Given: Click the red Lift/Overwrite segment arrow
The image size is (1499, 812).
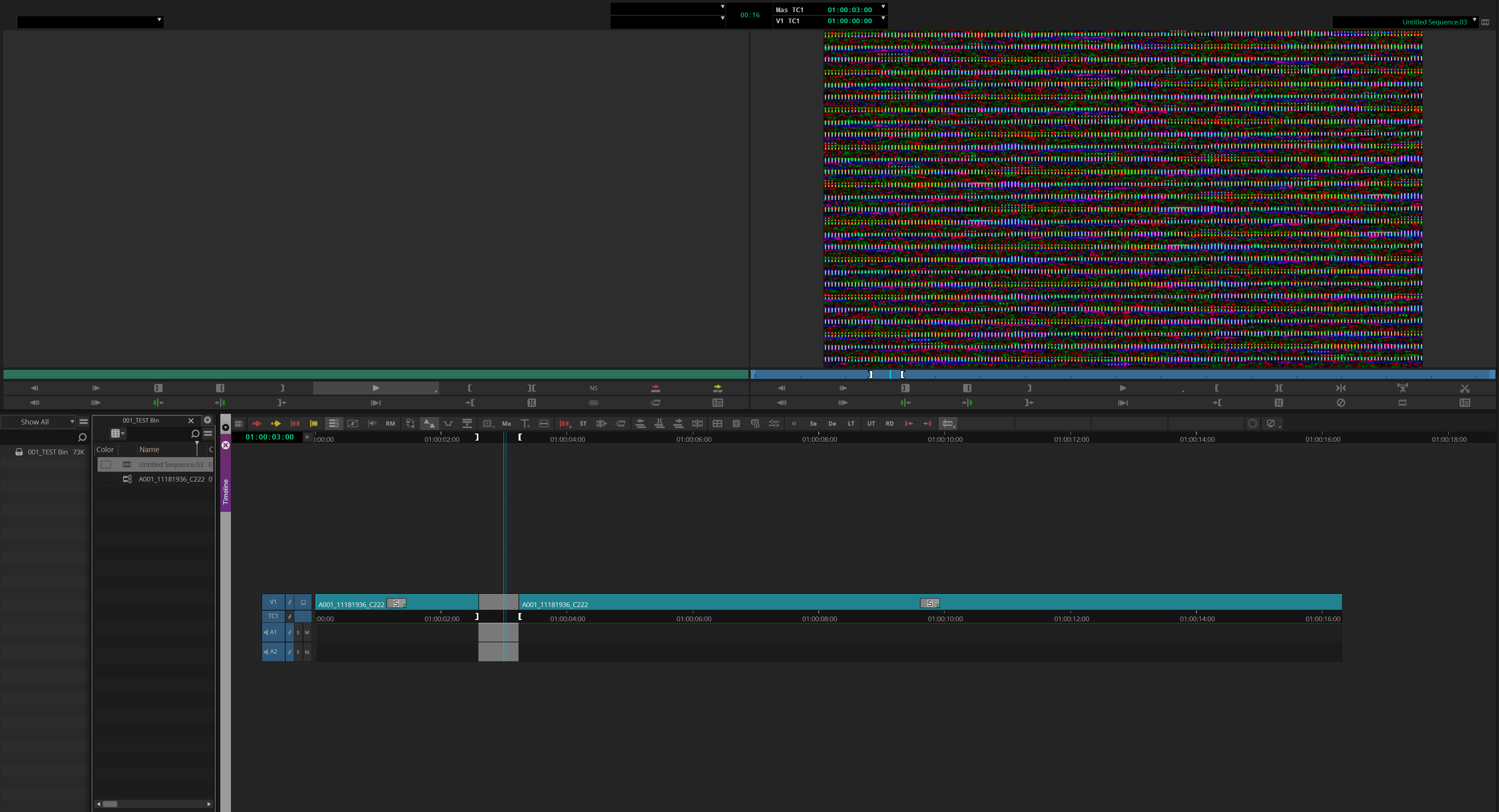Looking at the screenshot, I should pyautogui.click(x=257, y=423).
